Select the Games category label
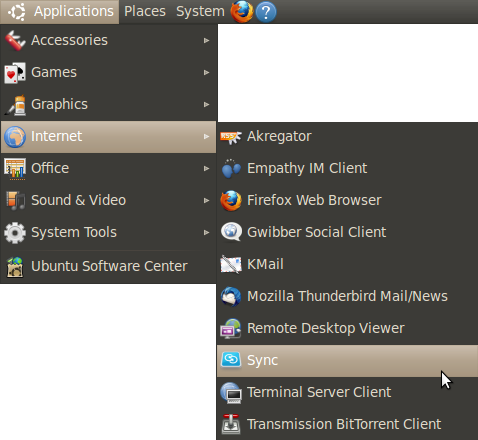This screenshot has width=478, height=440. click(x=54, y=72)
